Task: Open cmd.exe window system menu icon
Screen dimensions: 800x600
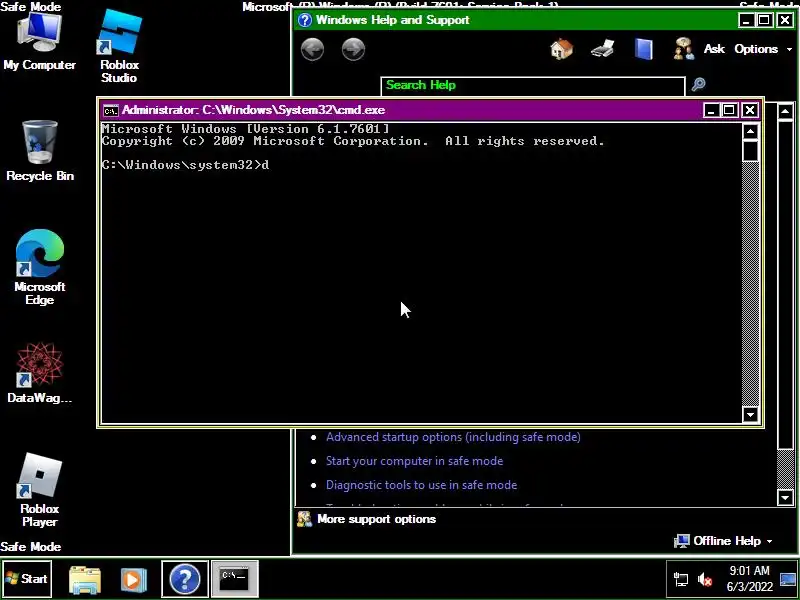Action: 110,110
